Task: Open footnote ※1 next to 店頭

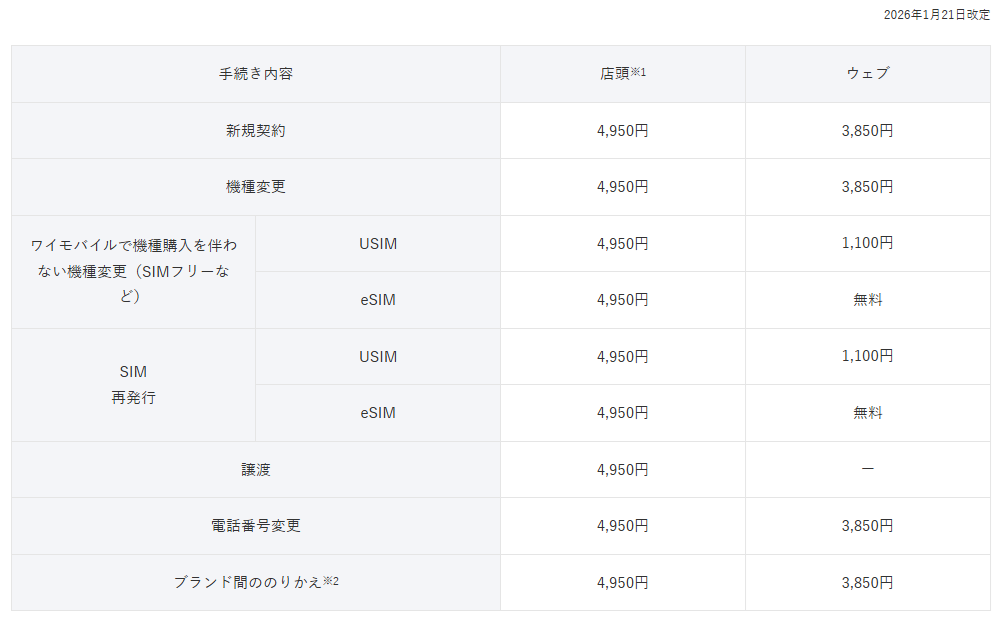Action: coord(638,72)
